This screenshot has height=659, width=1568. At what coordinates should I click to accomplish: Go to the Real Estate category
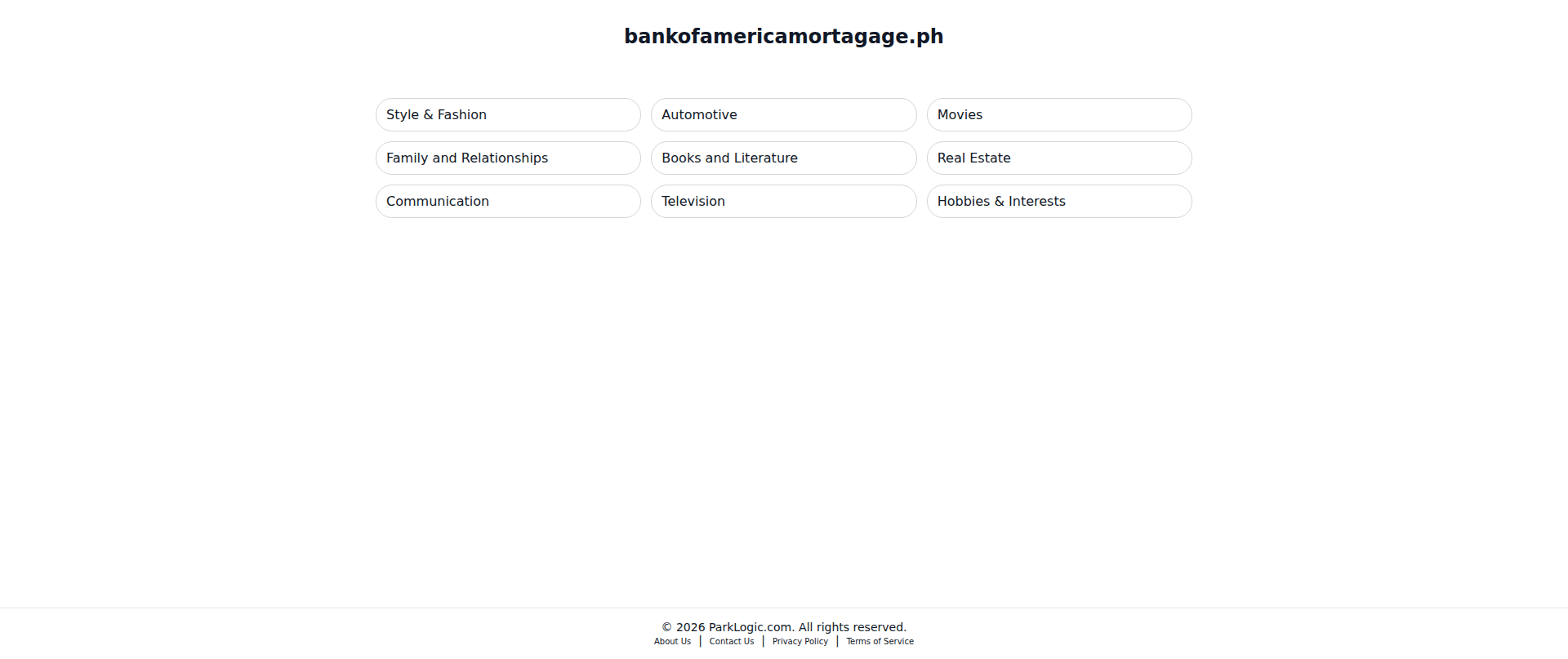1059,158
